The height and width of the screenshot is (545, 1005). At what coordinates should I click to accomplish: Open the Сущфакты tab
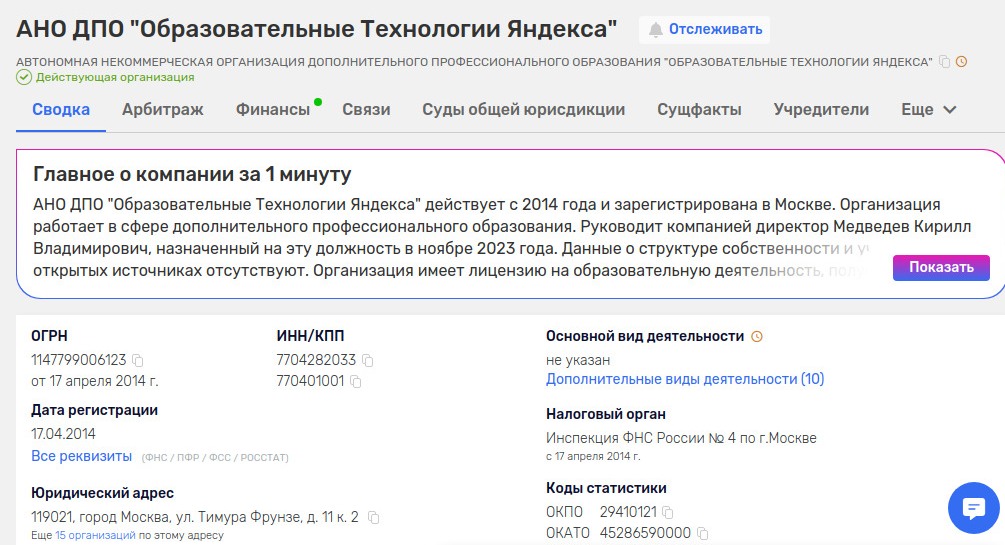(x=699, y=110)
